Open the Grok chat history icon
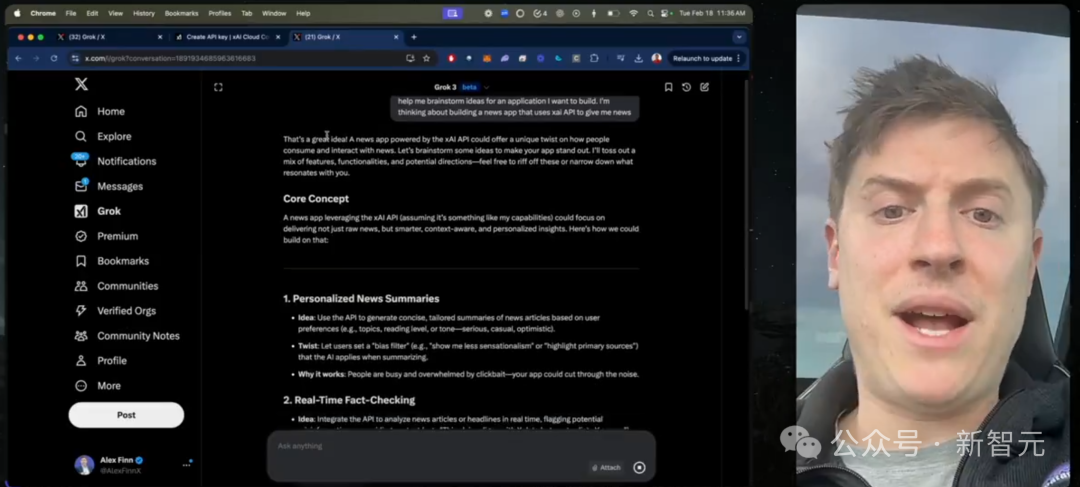The width and height of the screenshot is (1080, 487). (686, 87)
